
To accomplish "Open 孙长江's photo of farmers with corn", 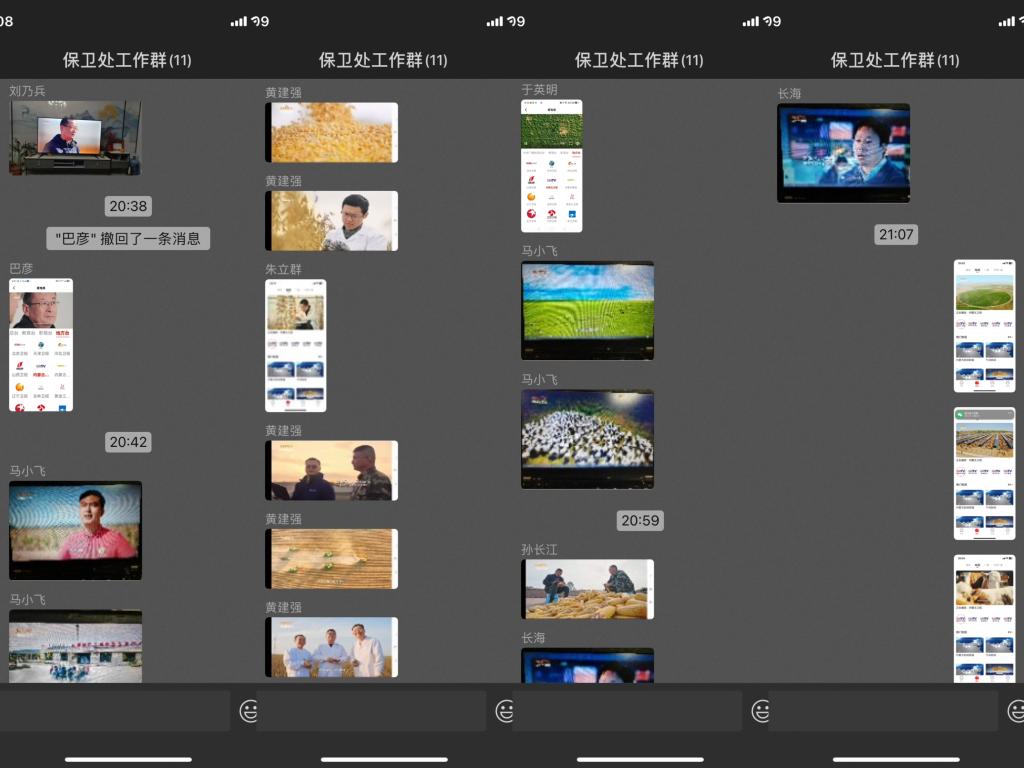I will 587,589.
